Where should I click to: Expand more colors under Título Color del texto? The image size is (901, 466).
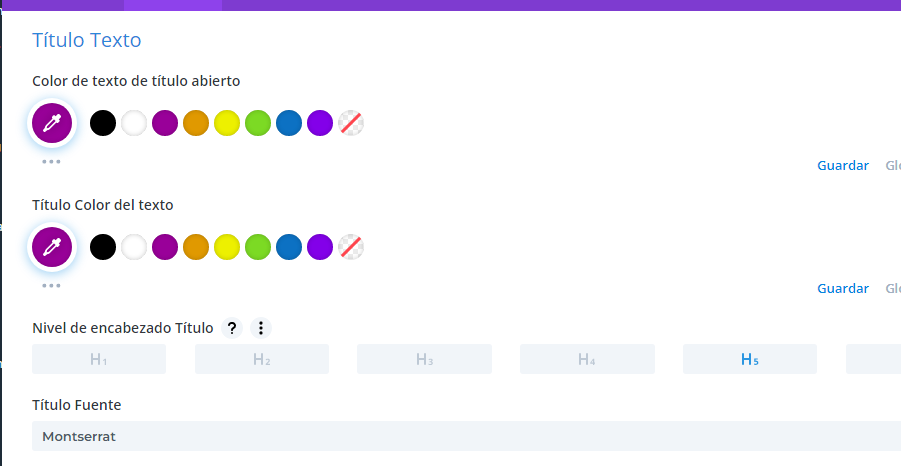pyautogui.click(x=51, y=286)
